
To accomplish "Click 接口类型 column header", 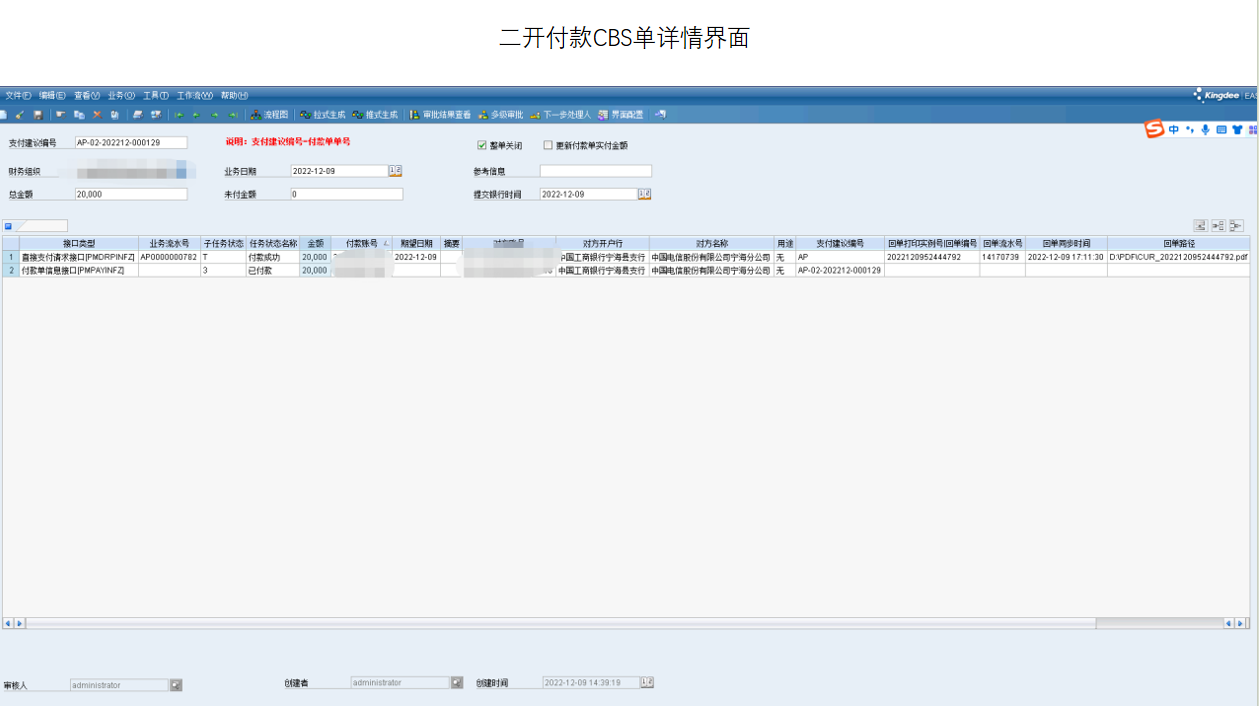I will [79, 243].
